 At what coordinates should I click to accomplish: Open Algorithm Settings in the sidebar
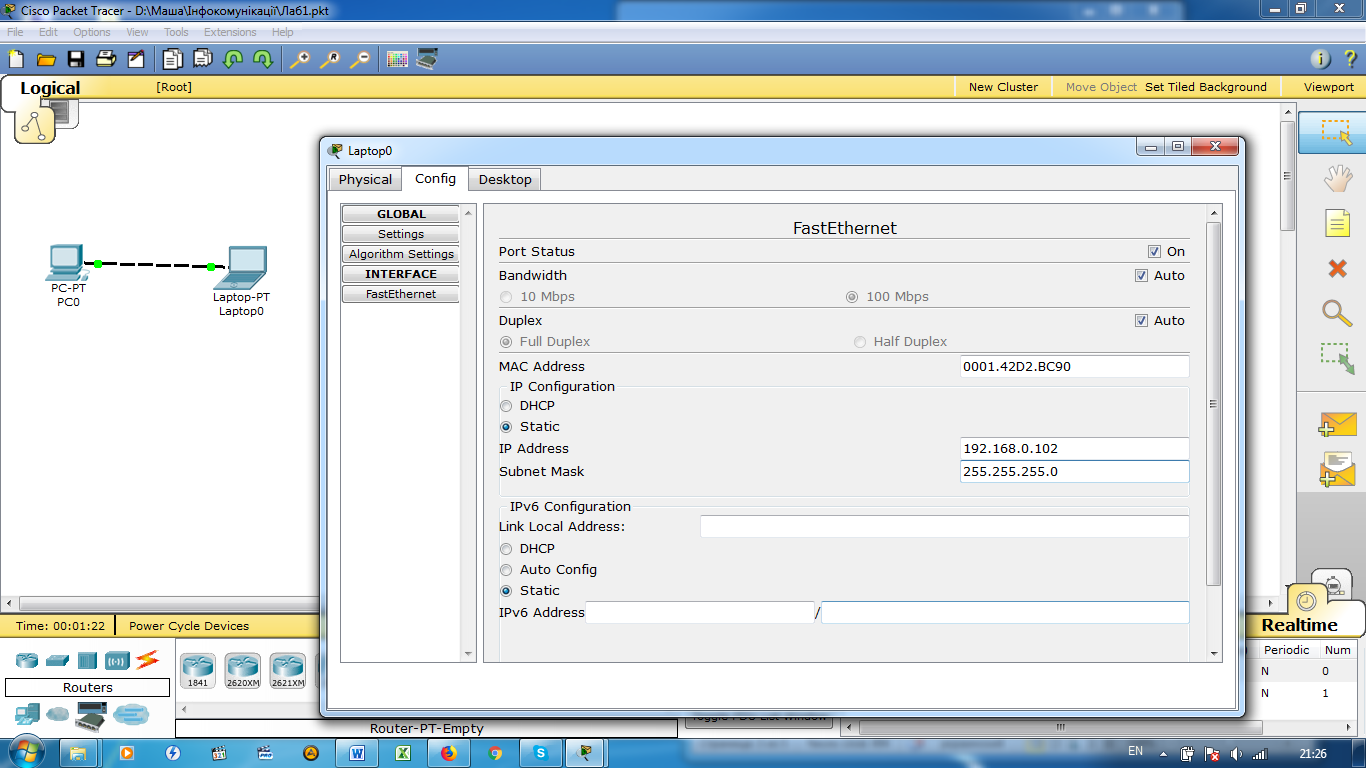point(401,254)
